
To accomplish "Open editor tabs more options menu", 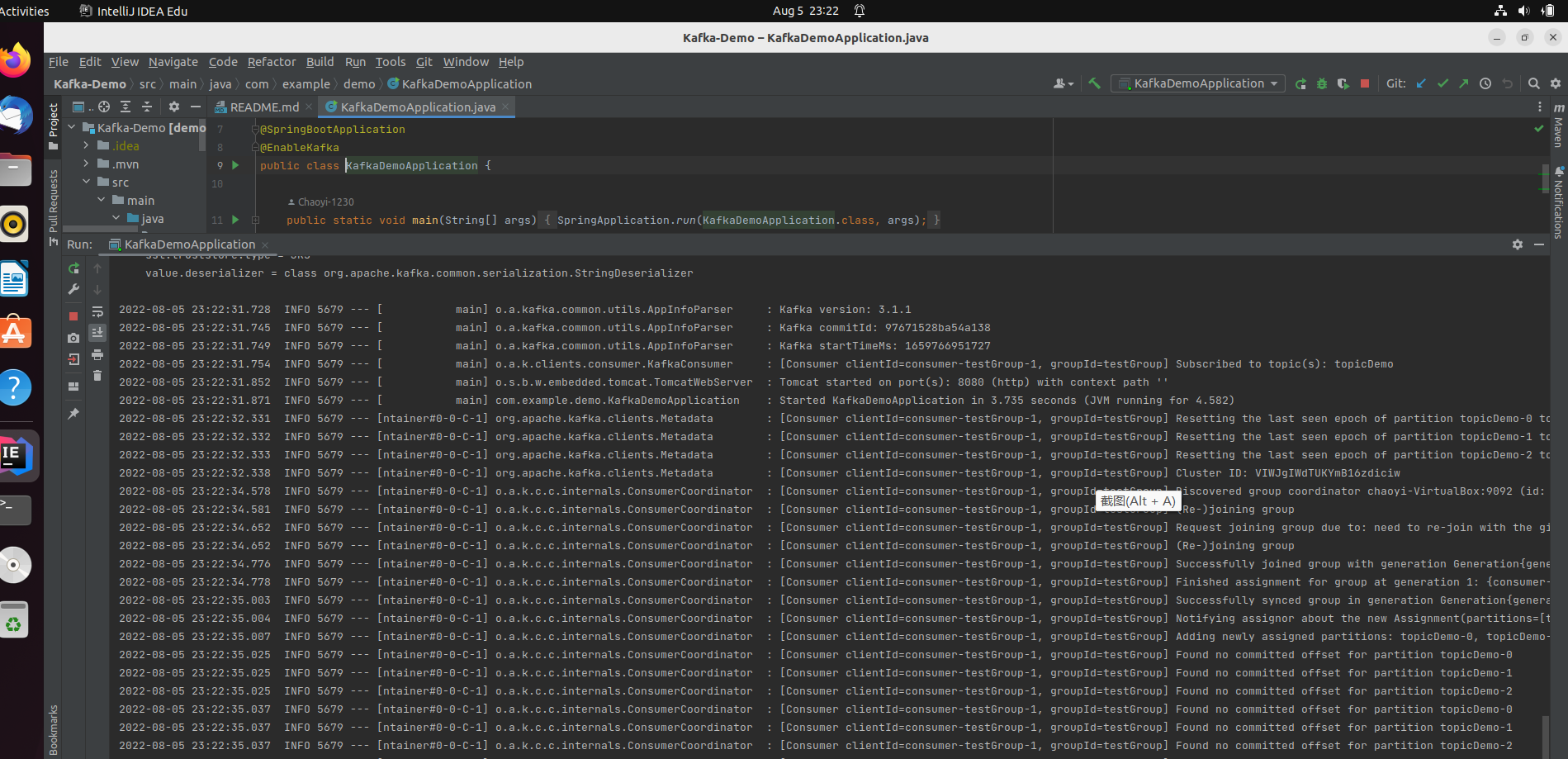I will pyautogui.click(x=1539, y=107).
